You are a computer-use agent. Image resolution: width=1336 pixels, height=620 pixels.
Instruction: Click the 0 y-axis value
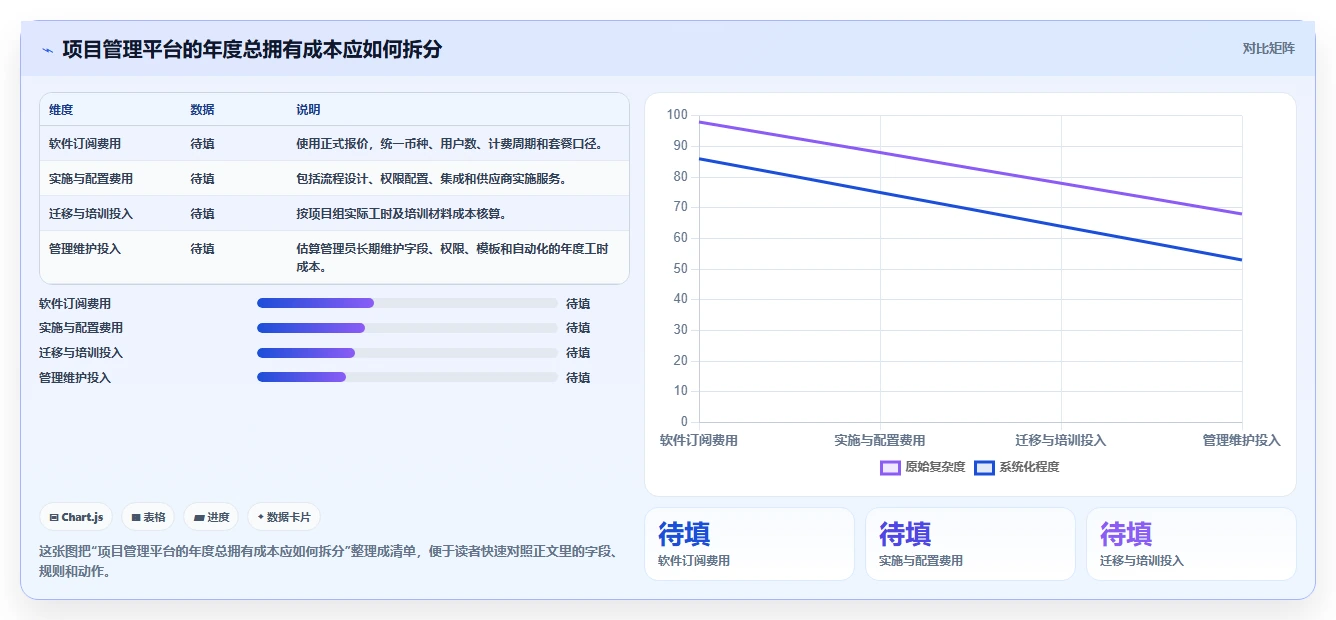tap(684, 421)
